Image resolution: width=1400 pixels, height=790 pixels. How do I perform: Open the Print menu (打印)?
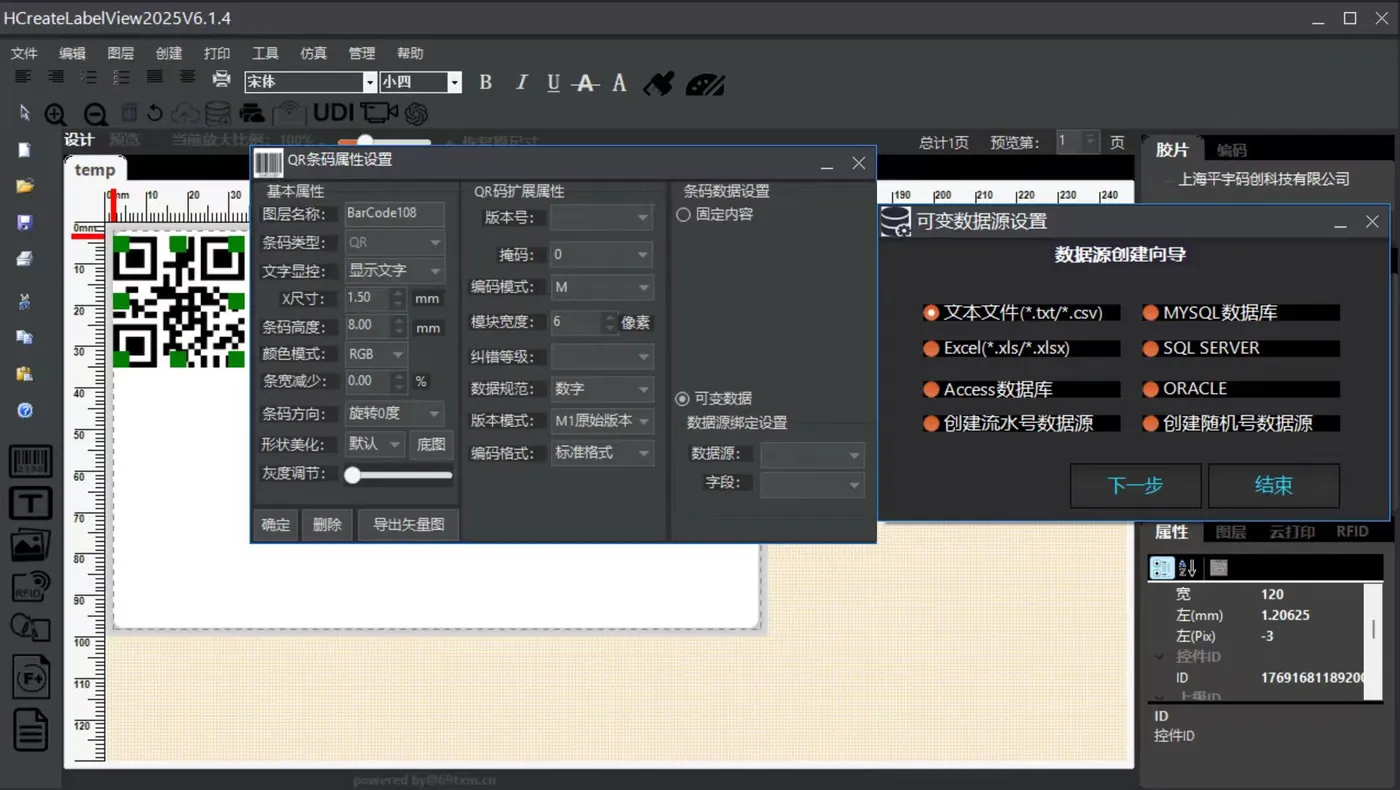coord(217,53)
